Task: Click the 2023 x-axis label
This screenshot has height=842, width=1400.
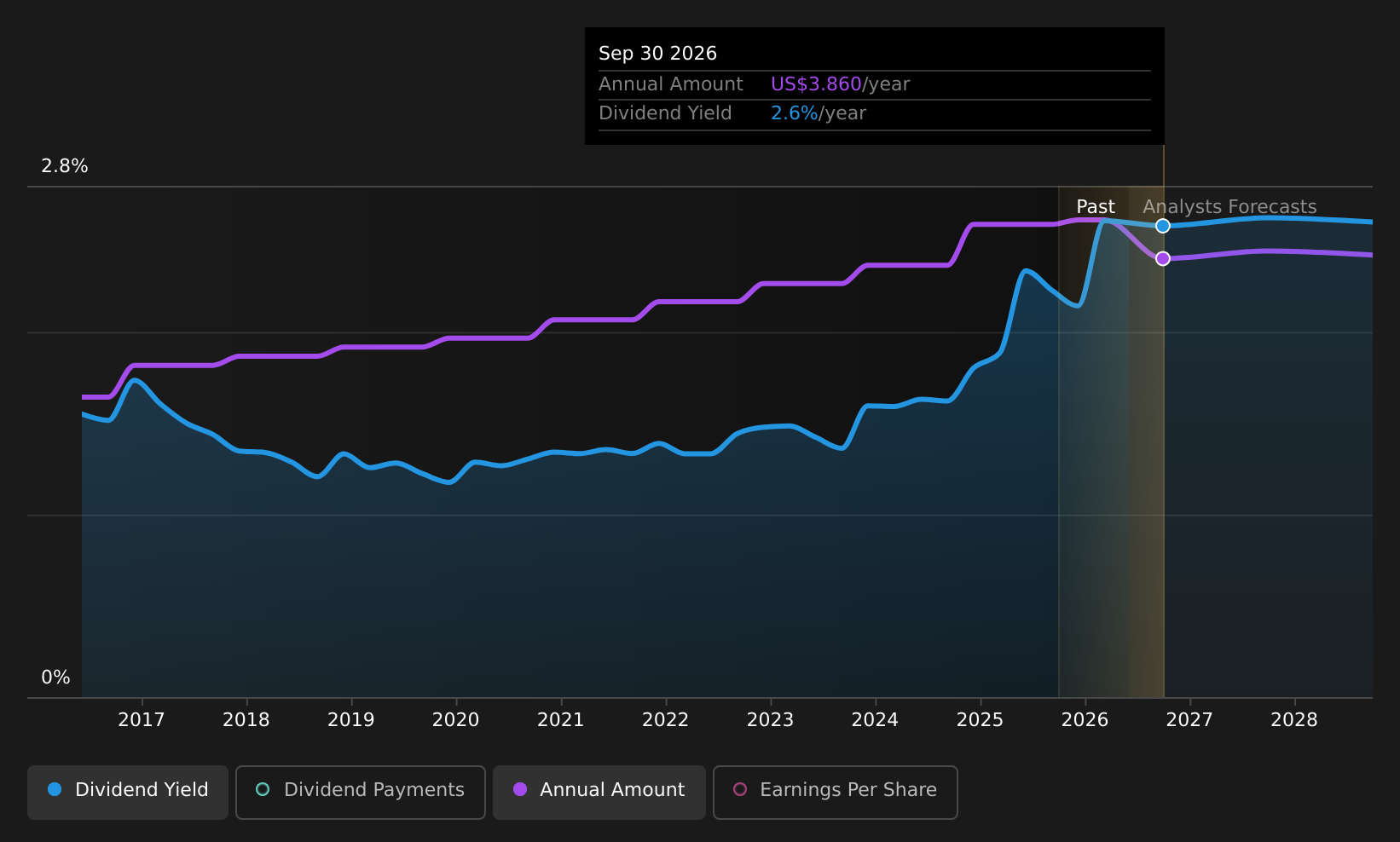Action: point(771,720)
